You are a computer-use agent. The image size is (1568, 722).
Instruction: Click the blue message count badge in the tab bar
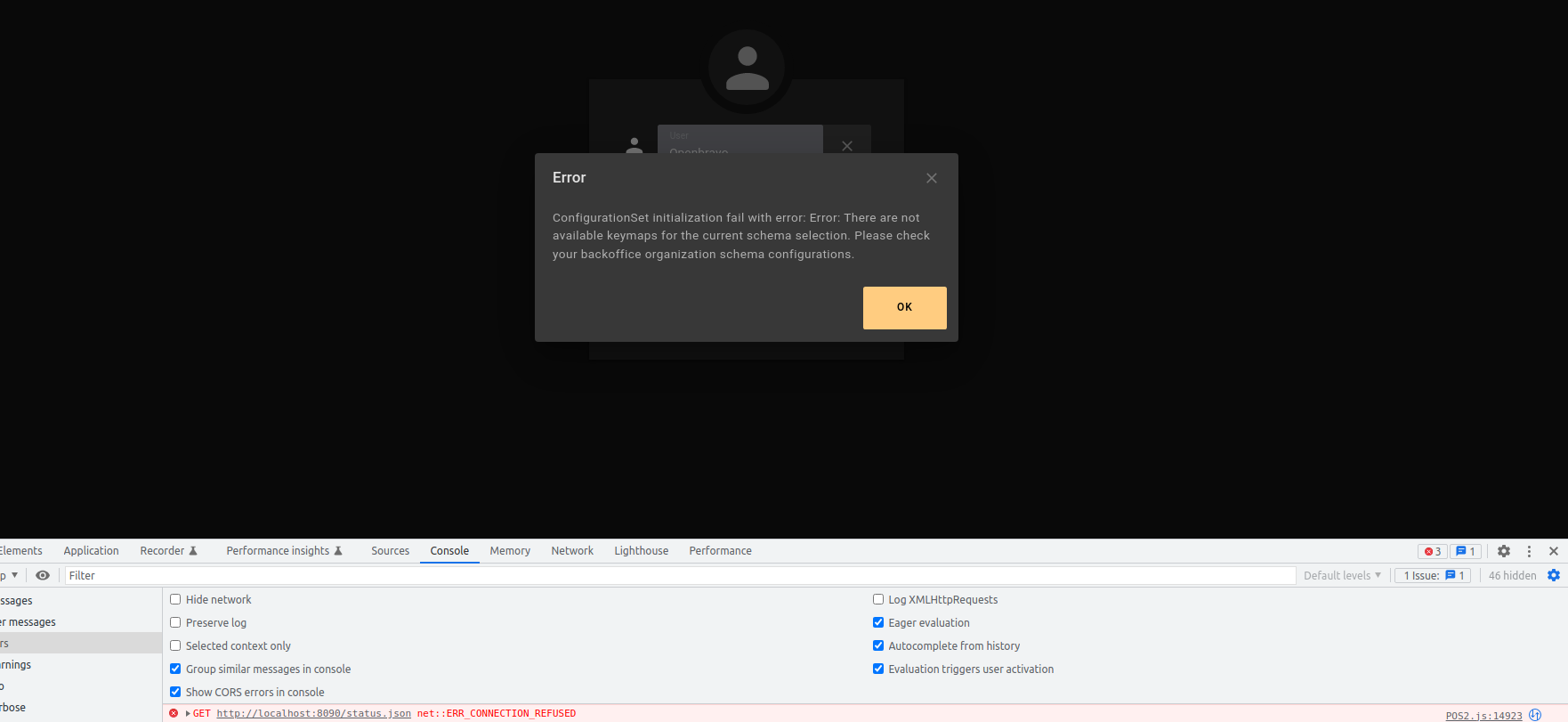click(x=1465, y=551)
